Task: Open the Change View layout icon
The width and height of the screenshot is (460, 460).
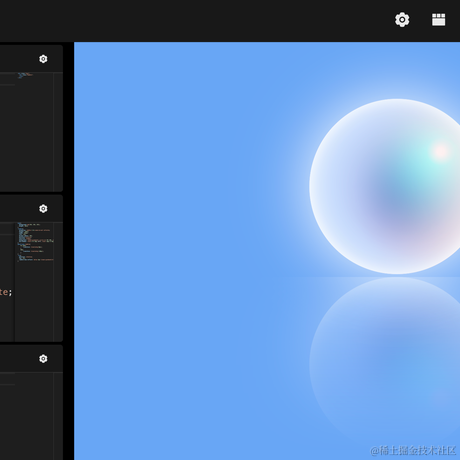Action: point(438,20)
